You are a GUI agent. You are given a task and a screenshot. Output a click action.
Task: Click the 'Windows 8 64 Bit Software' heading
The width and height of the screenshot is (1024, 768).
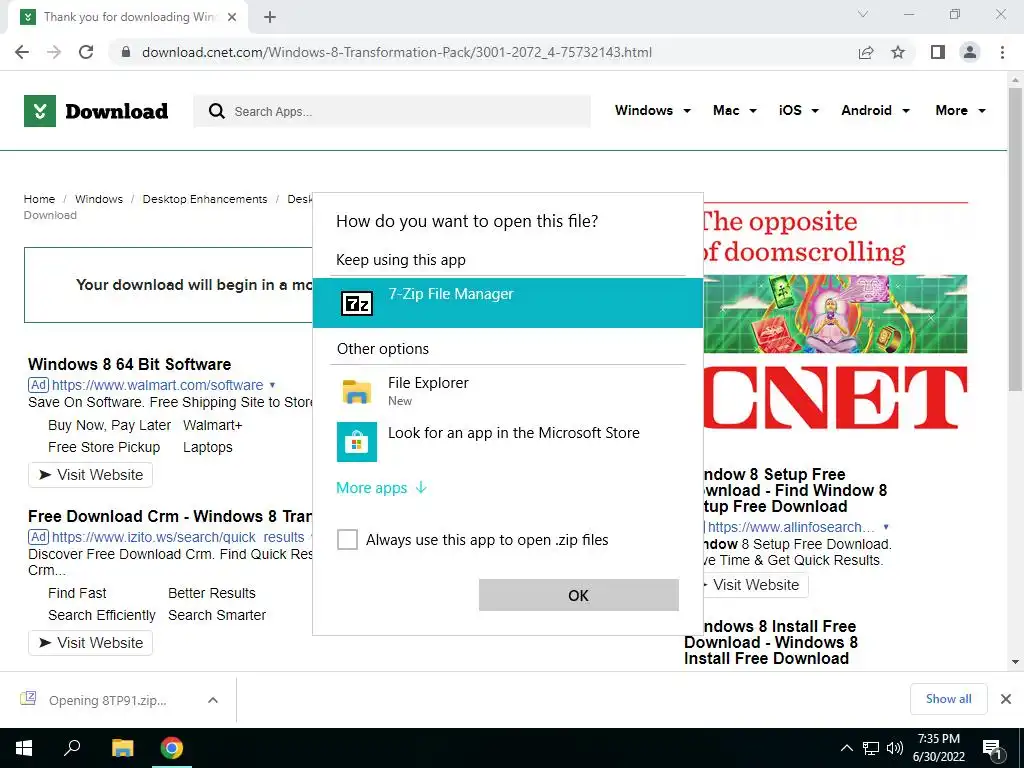[129, 364]
